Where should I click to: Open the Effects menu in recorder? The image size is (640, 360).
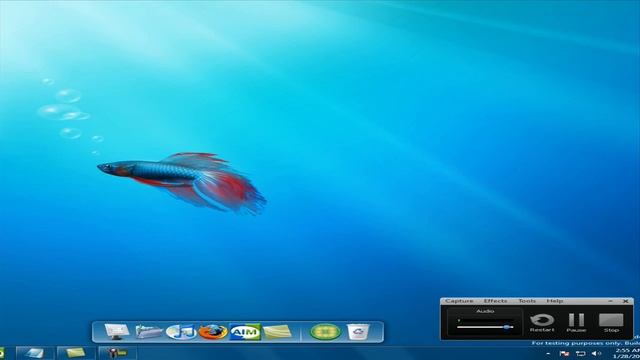[x=495, y=301]
